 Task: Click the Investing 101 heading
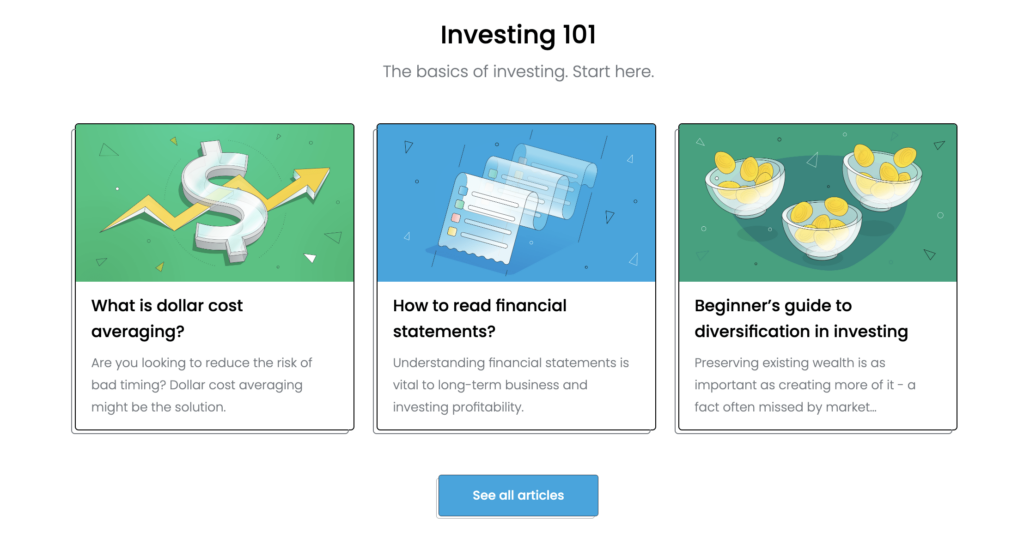[518, 35]
